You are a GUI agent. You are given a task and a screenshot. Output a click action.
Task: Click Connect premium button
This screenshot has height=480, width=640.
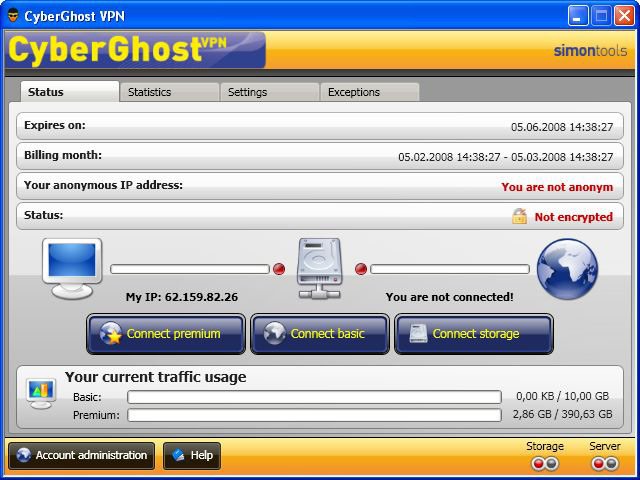coord(166,334)
